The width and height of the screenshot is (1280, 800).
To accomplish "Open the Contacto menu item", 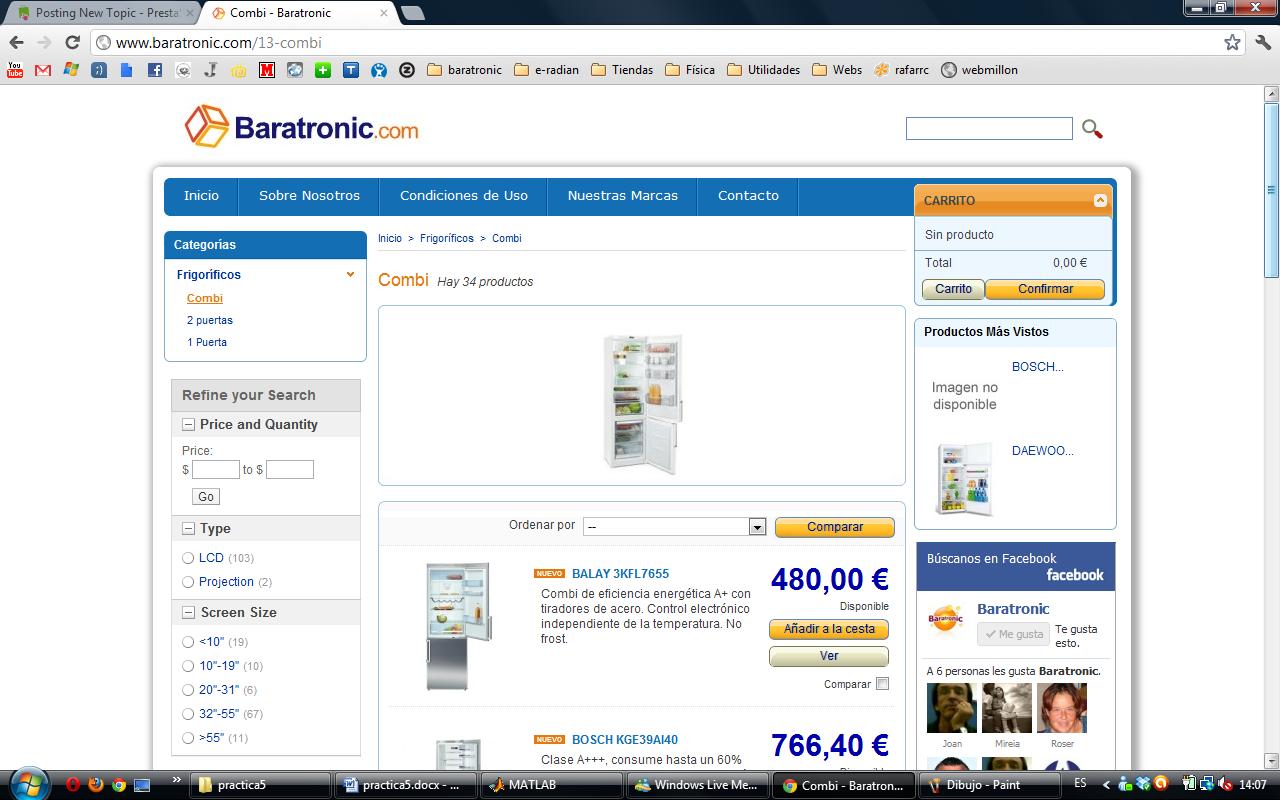I will (x=748, y=196).
